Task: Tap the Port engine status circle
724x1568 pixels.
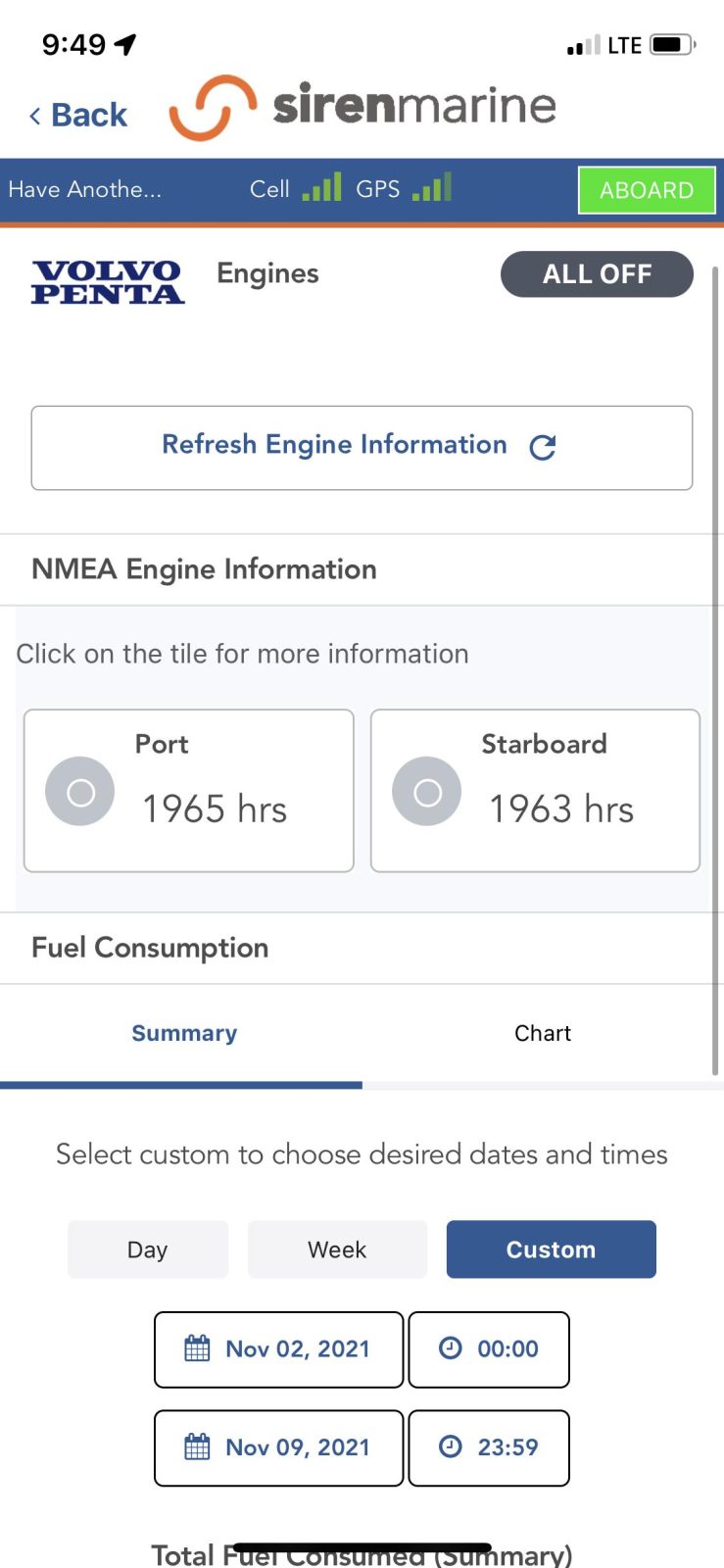Action: [x=80, y=792]
